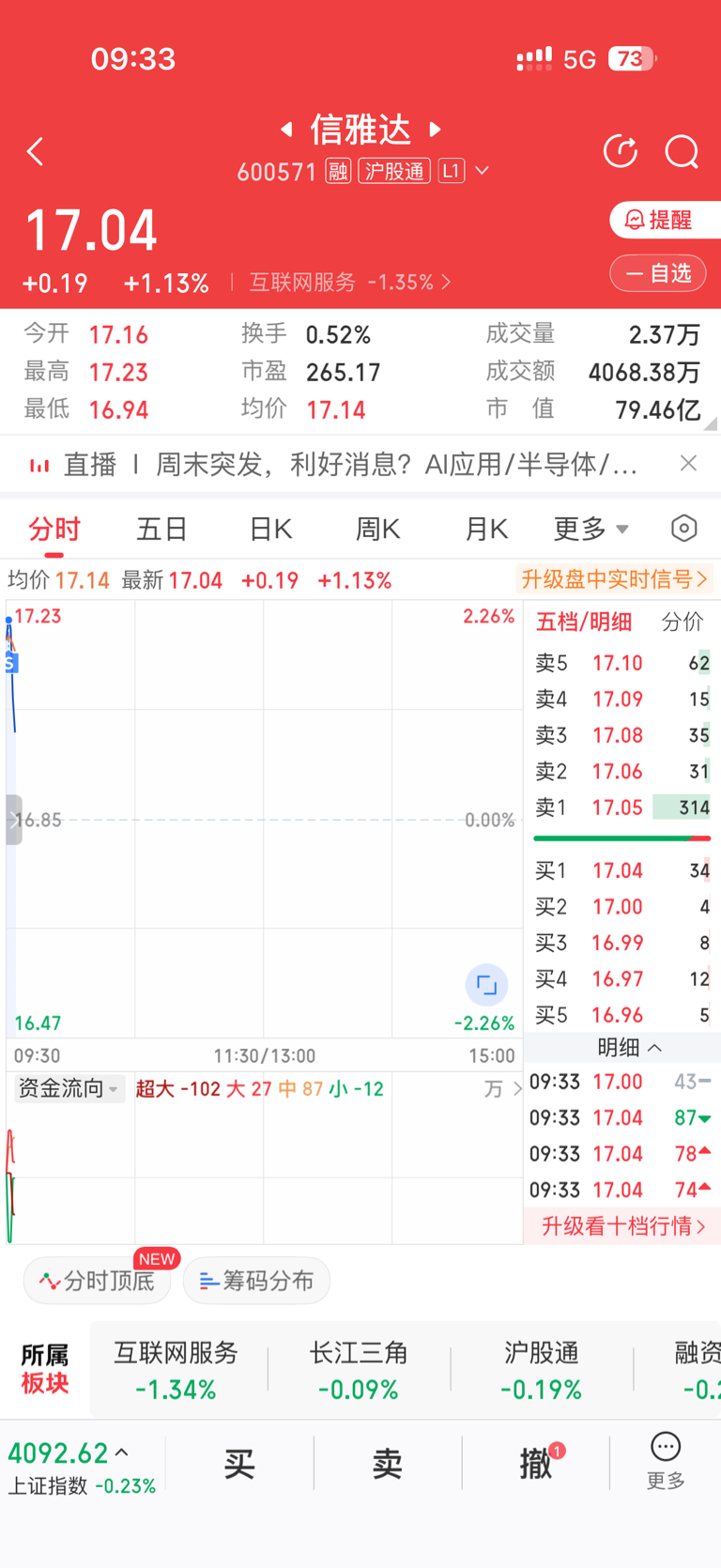Tap the 成交额 4068.38万 value
This screenshot has height=1568, width=721.
pos(644,373)
